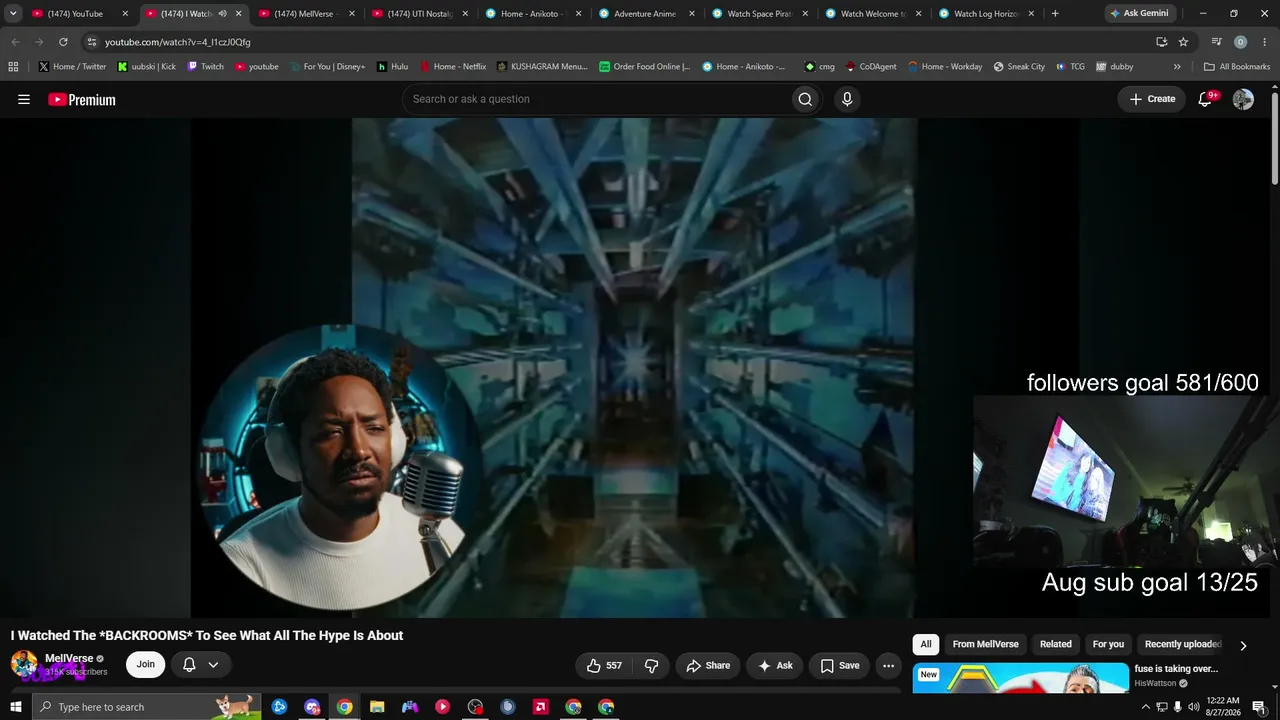Screen dimensions: 1280x720
Task: Reload the page
Action: coord(63,42)
